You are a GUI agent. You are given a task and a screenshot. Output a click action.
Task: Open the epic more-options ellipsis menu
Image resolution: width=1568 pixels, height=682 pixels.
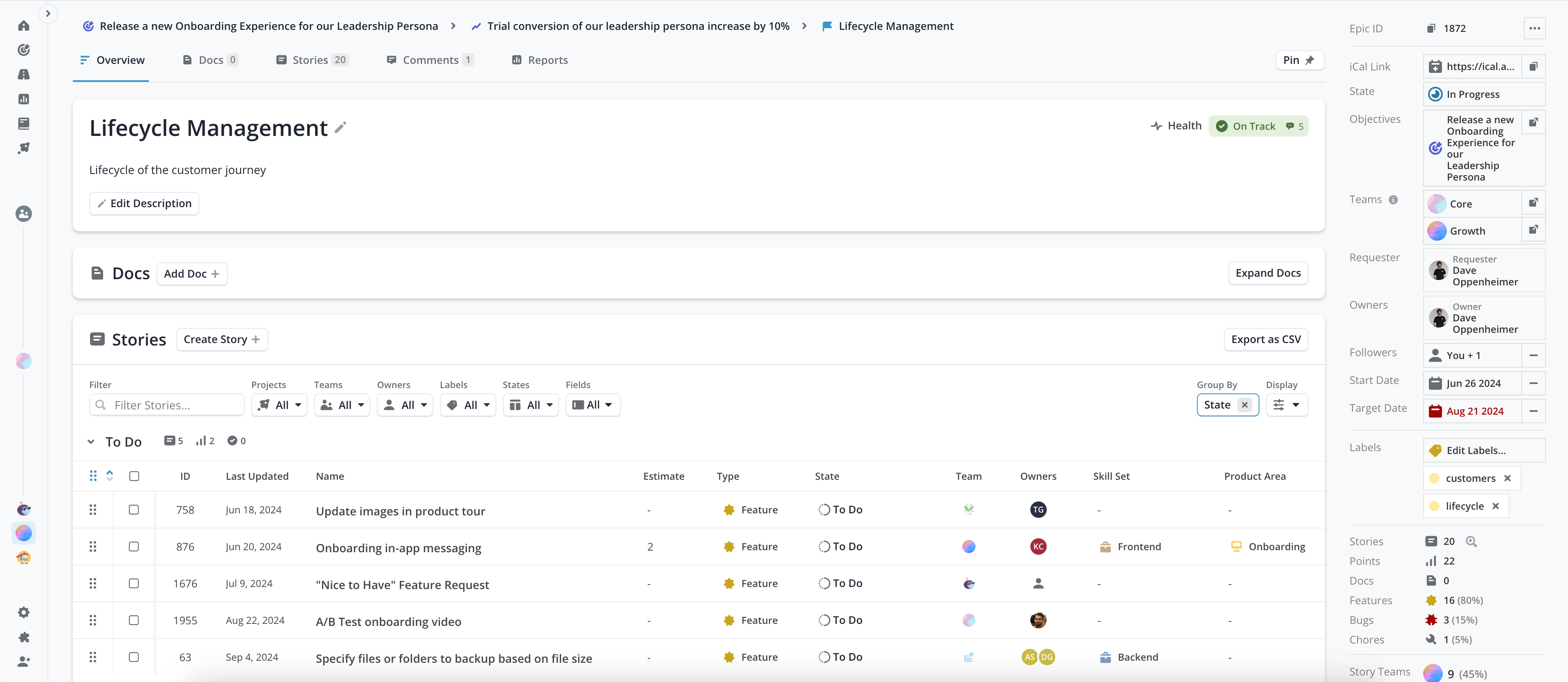point(1534,28)
